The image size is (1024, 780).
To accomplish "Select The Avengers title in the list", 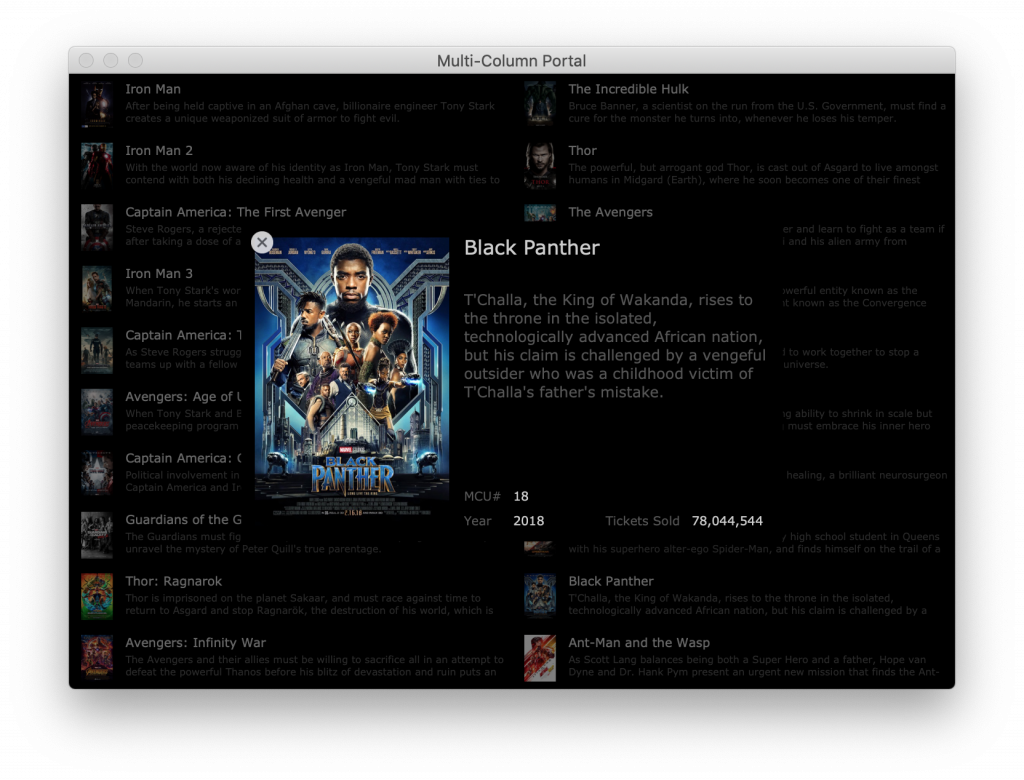I will (x=610, y=212).
